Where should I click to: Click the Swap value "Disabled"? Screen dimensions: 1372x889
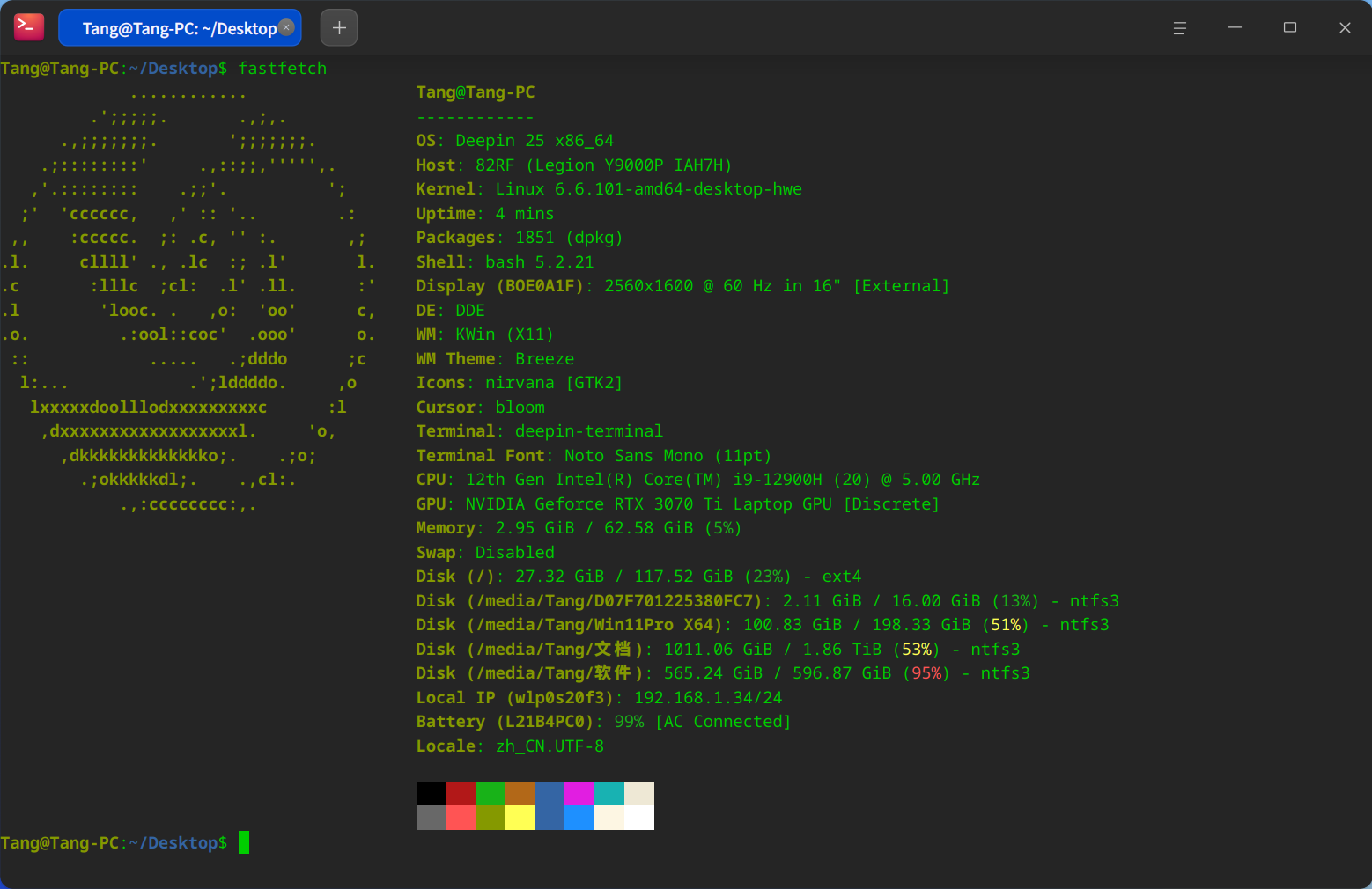point(515,553)
